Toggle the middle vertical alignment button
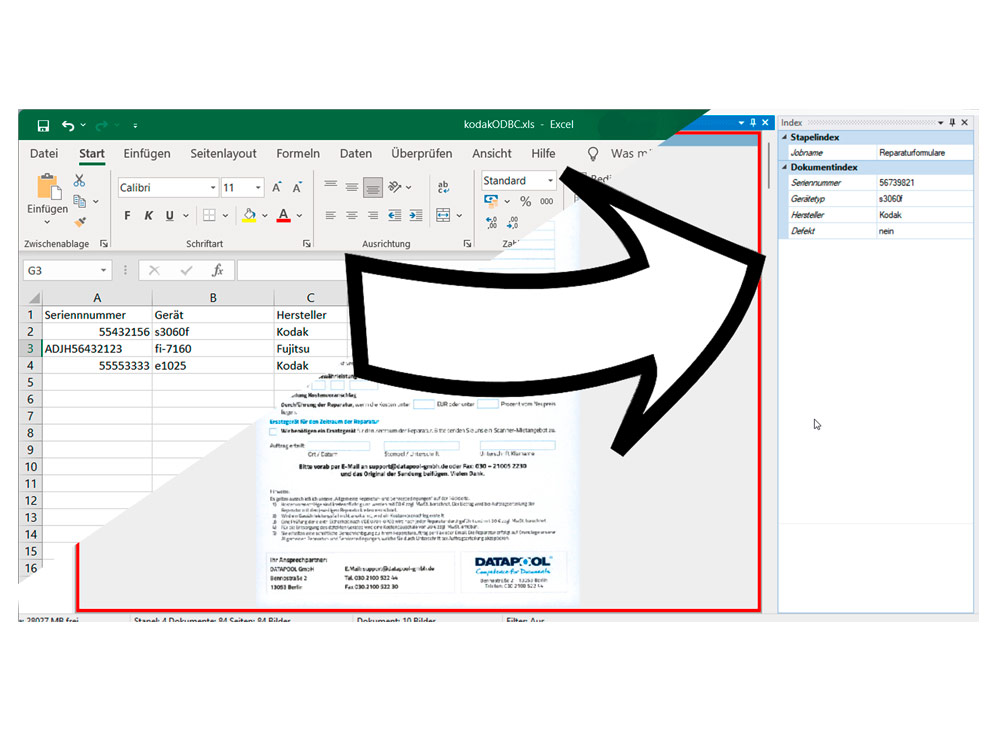Viewport: 1000px width, 729px height. pyautogui.click(x=351, y=187)
